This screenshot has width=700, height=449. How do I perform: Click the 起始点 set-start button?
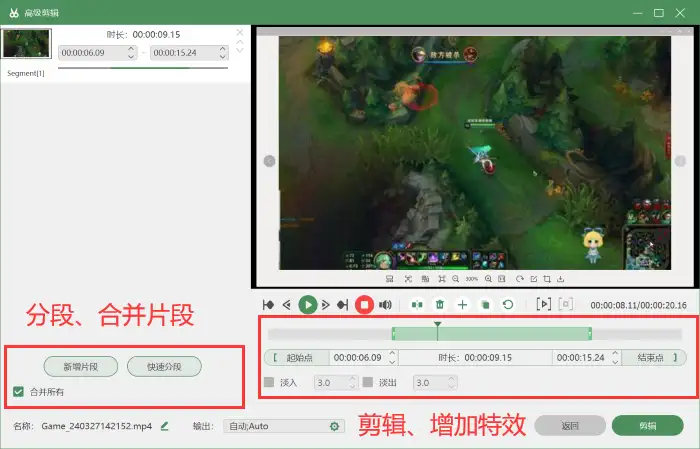[297, 358]
